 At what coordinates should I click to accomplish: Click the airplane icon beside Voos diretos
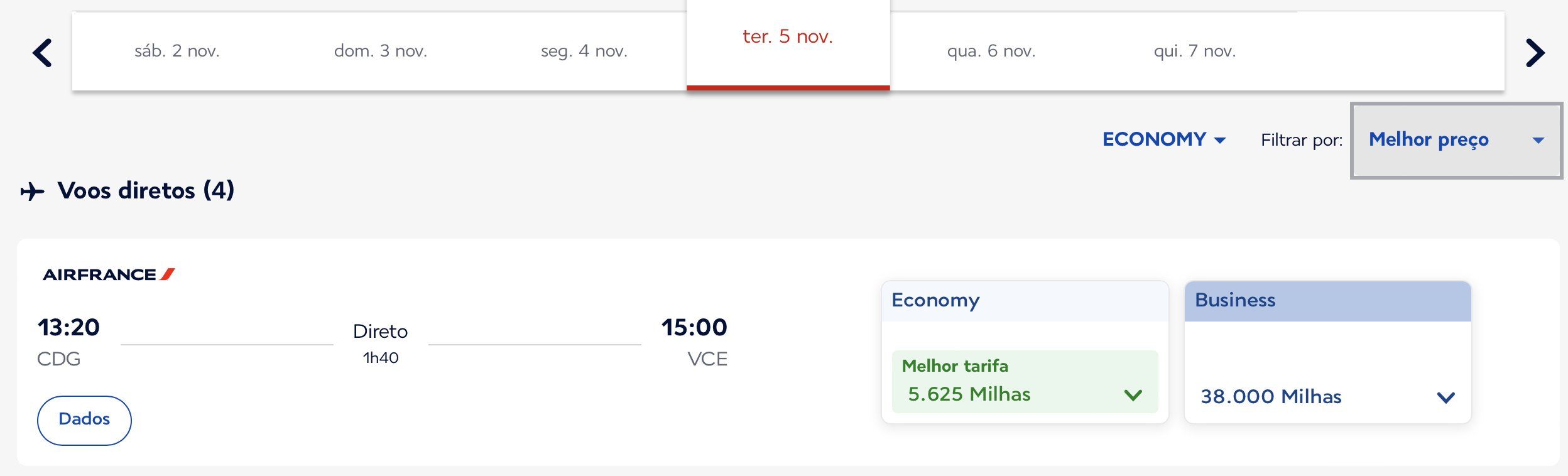coord(33,191)
